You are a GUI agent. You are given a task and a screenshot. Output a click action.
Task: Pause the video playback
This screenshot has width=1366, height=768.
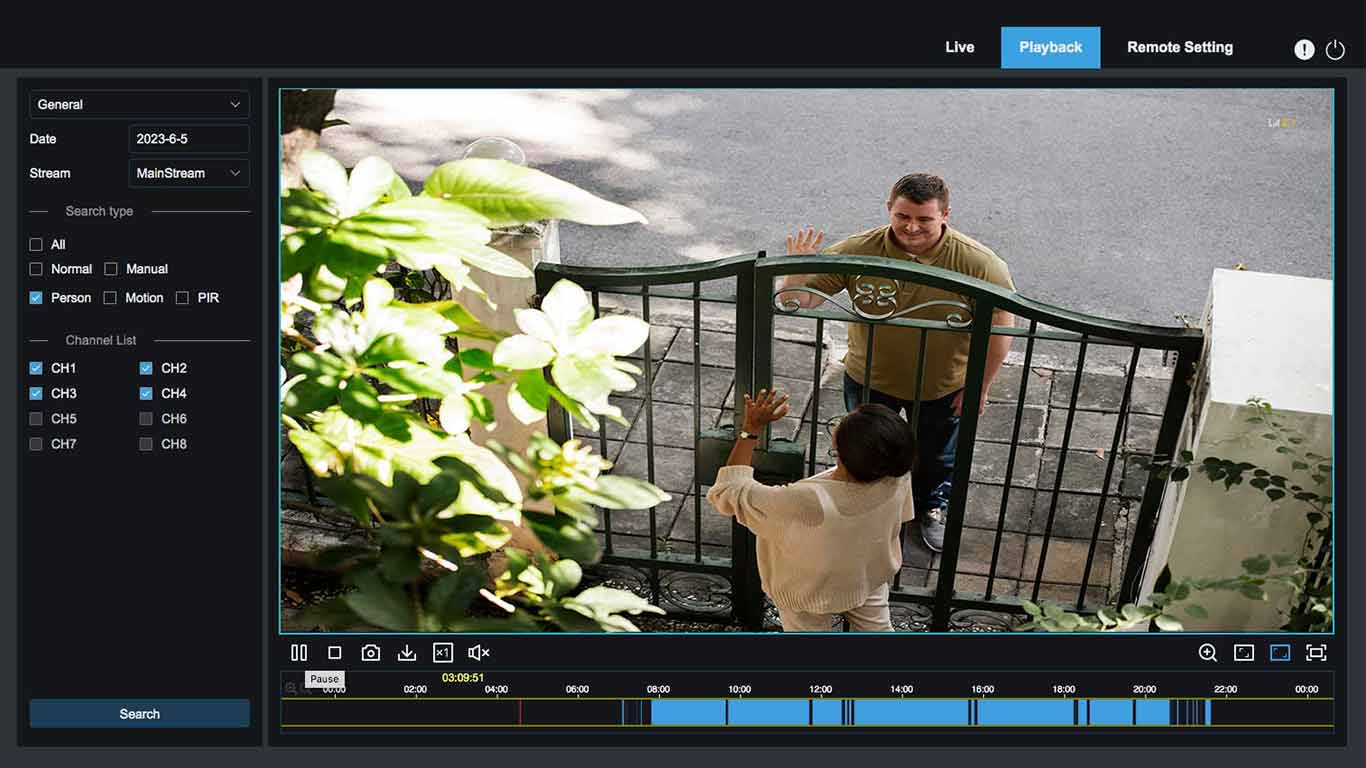pos(299,653)
